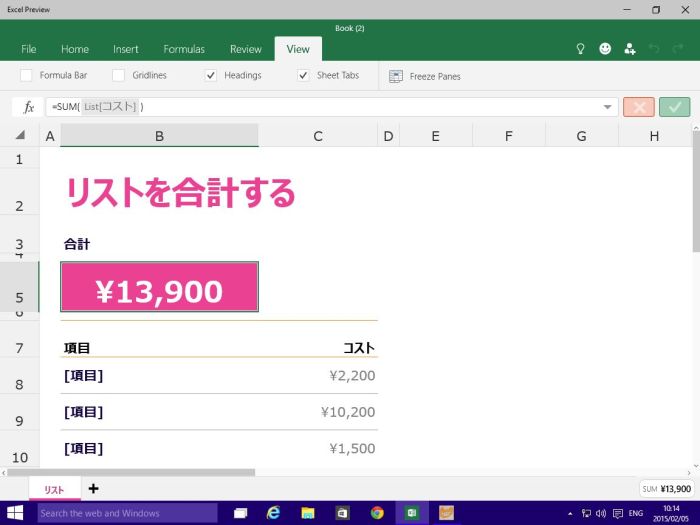Turn on the Gridlines checkbox

(119, 75)
